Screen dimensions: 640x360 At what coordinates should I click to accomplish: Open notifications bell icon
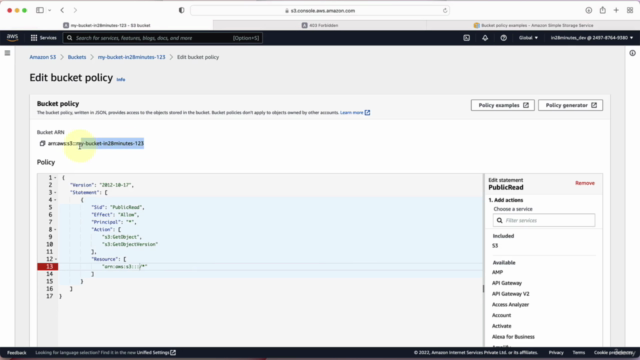click(x=485, y=38)
